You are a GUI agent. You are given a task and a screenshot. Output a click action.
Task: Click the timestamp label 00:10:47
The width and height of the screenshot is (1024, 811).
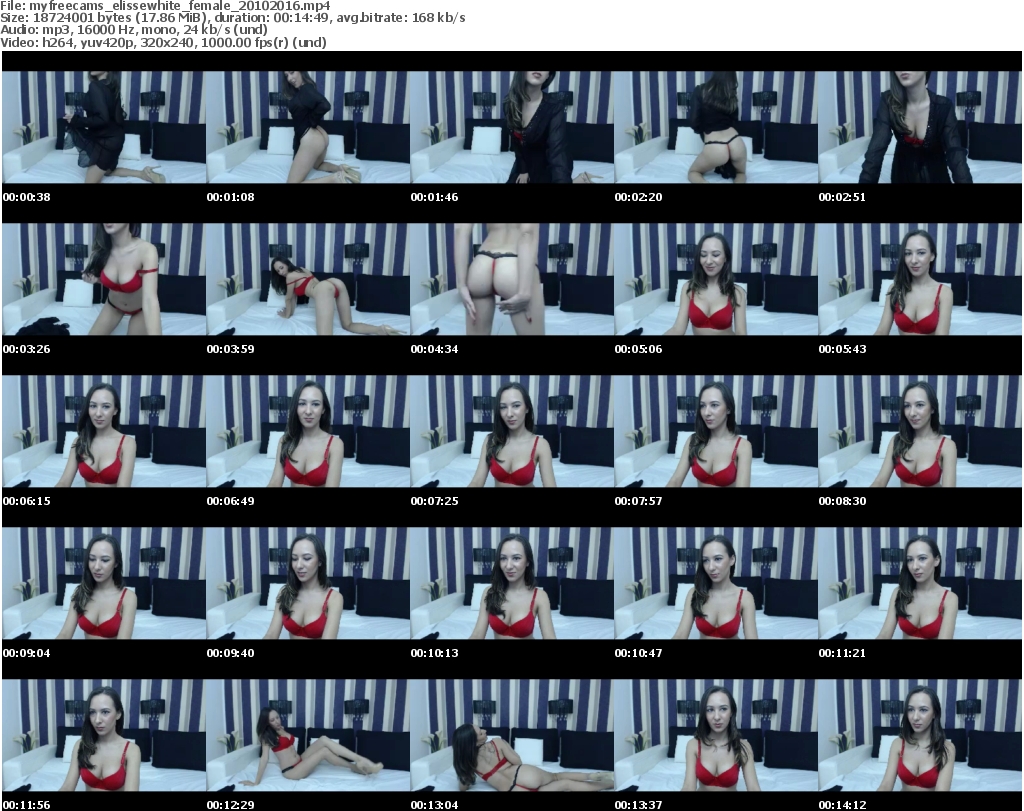[638, 653]
